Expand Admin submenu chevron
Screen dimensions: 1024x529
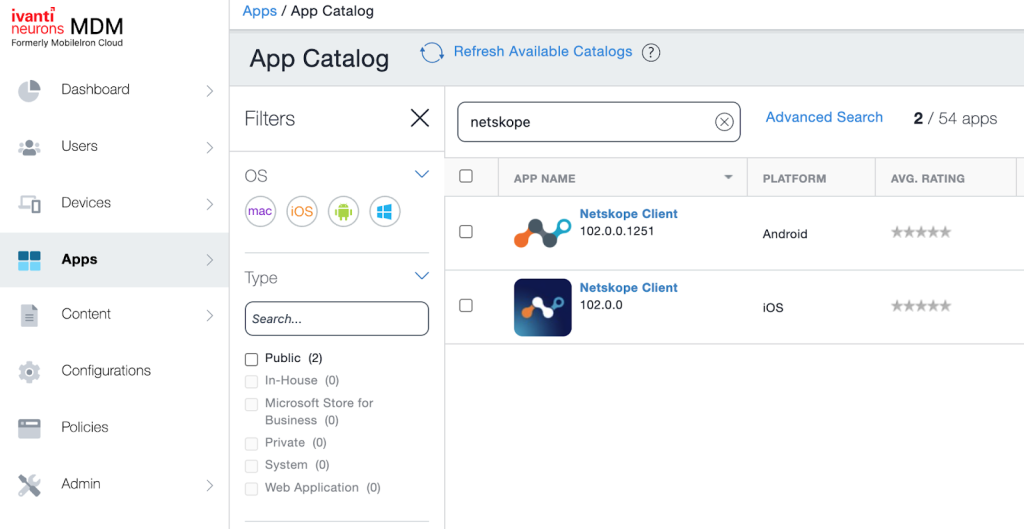(210, 485)
